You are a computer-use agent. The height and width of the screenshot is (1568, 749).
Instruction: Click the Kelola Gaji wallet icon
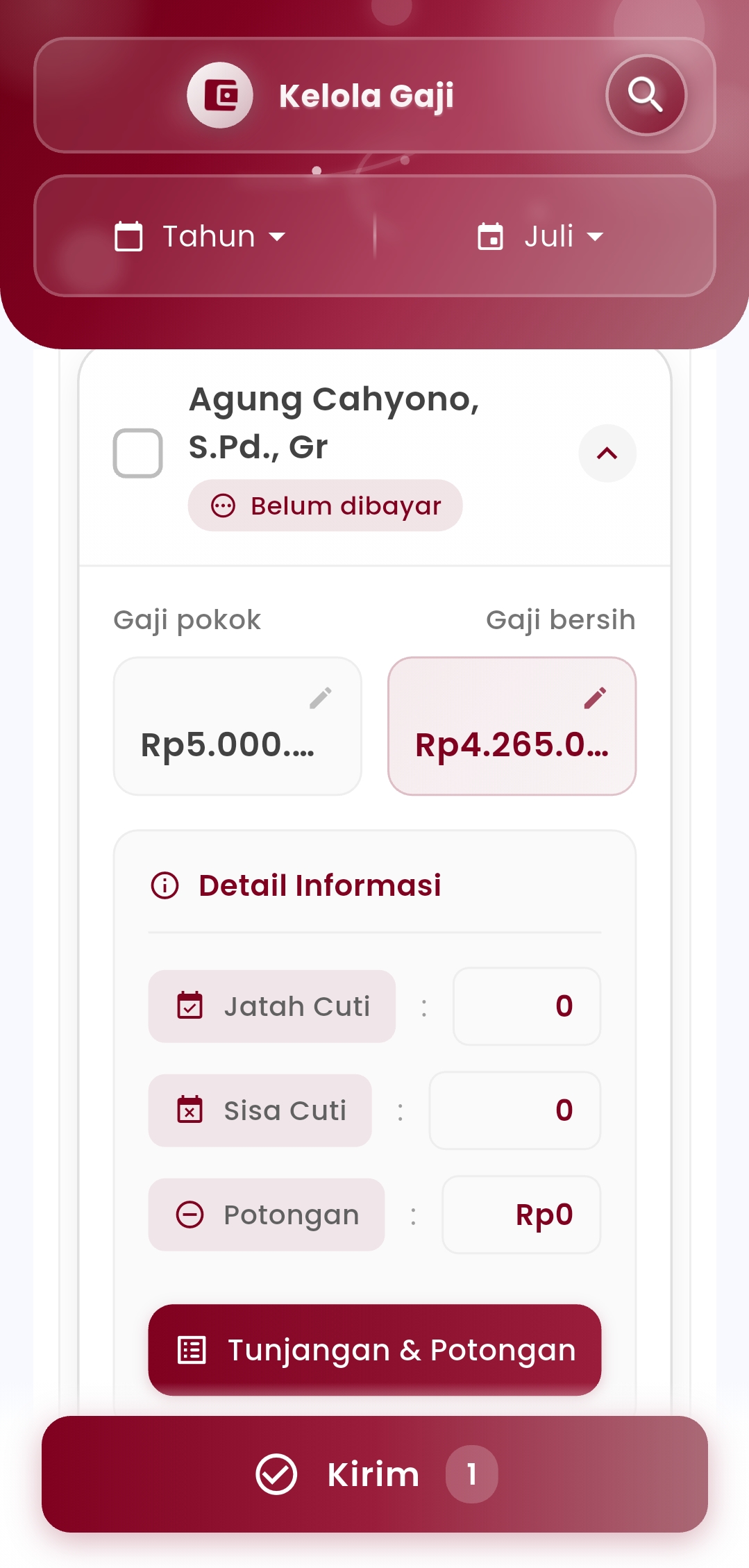click(220, 95)
